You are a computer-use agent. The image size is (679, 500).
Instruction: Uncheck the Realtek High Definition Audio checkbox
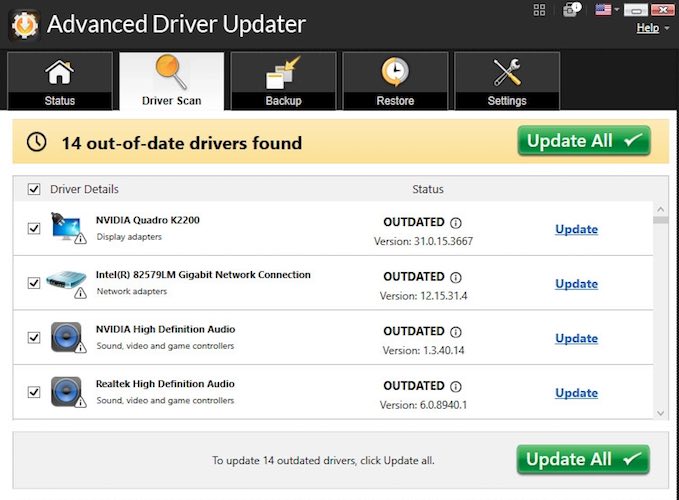coord(34,392)
